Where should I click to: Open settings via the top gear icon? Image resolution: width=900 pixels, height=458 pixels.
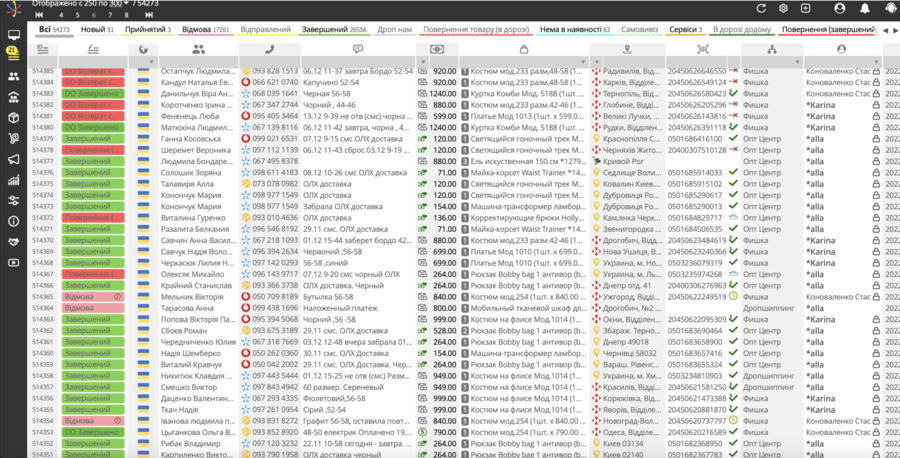click(x=783, y=8)
